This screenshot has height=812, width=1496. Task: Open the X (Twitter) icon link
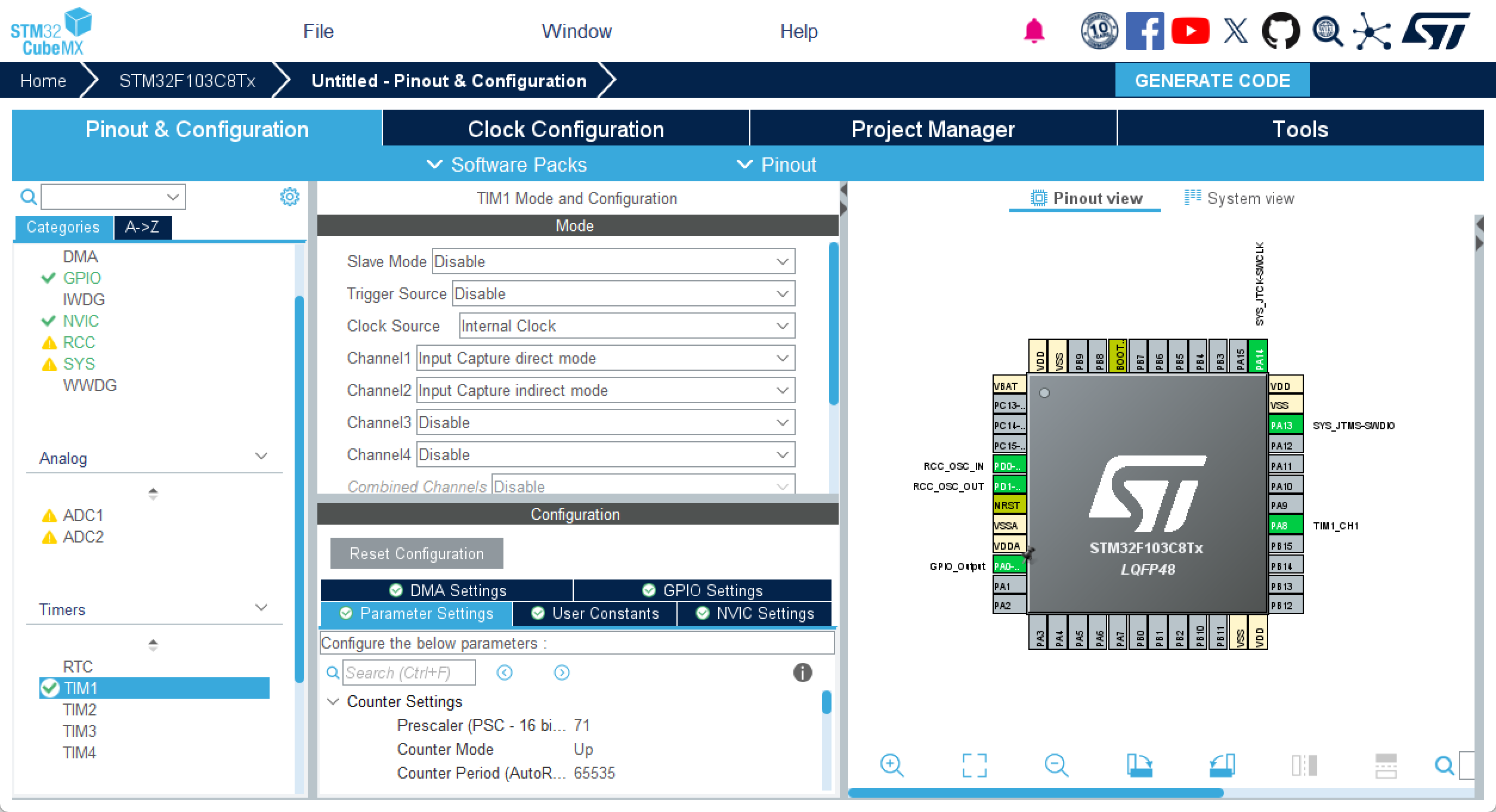(x=1235, y=30)
